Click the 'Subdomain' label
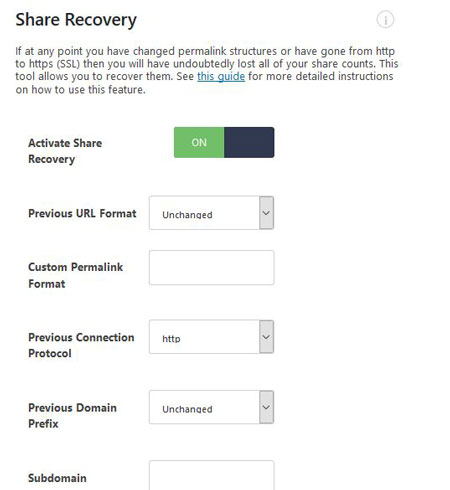The width and height of the screenshot is (450, 490). pos(57,478)
